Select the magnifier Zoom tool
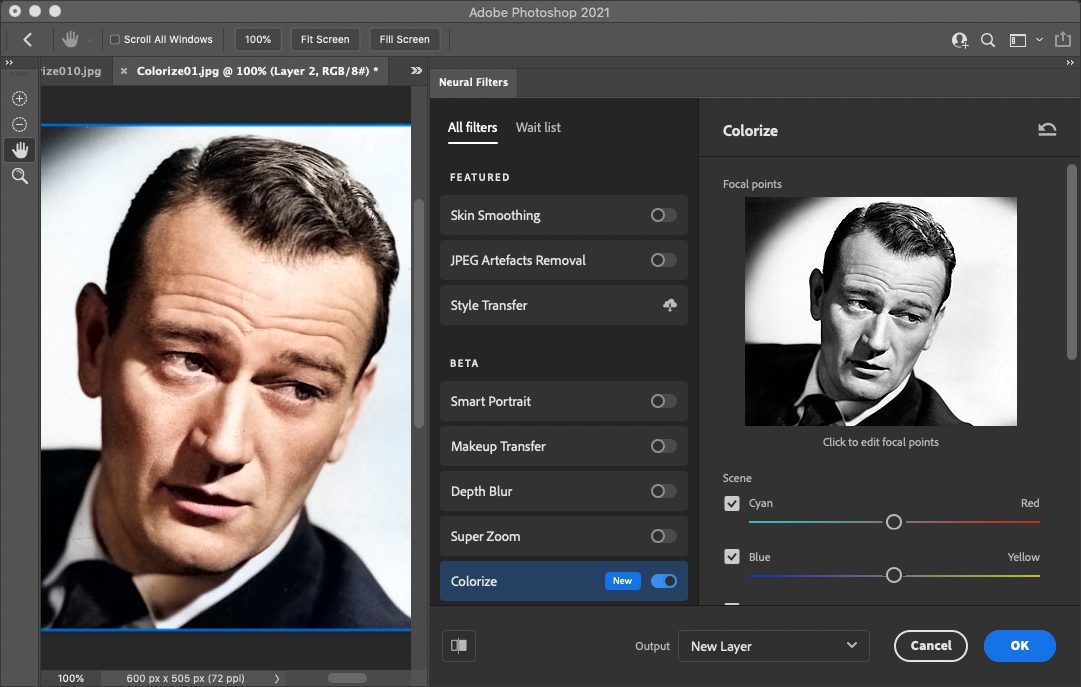Image resolution: width=1081 pixels, height=687 pixels. pyautogui.click(x=19, y=176)
